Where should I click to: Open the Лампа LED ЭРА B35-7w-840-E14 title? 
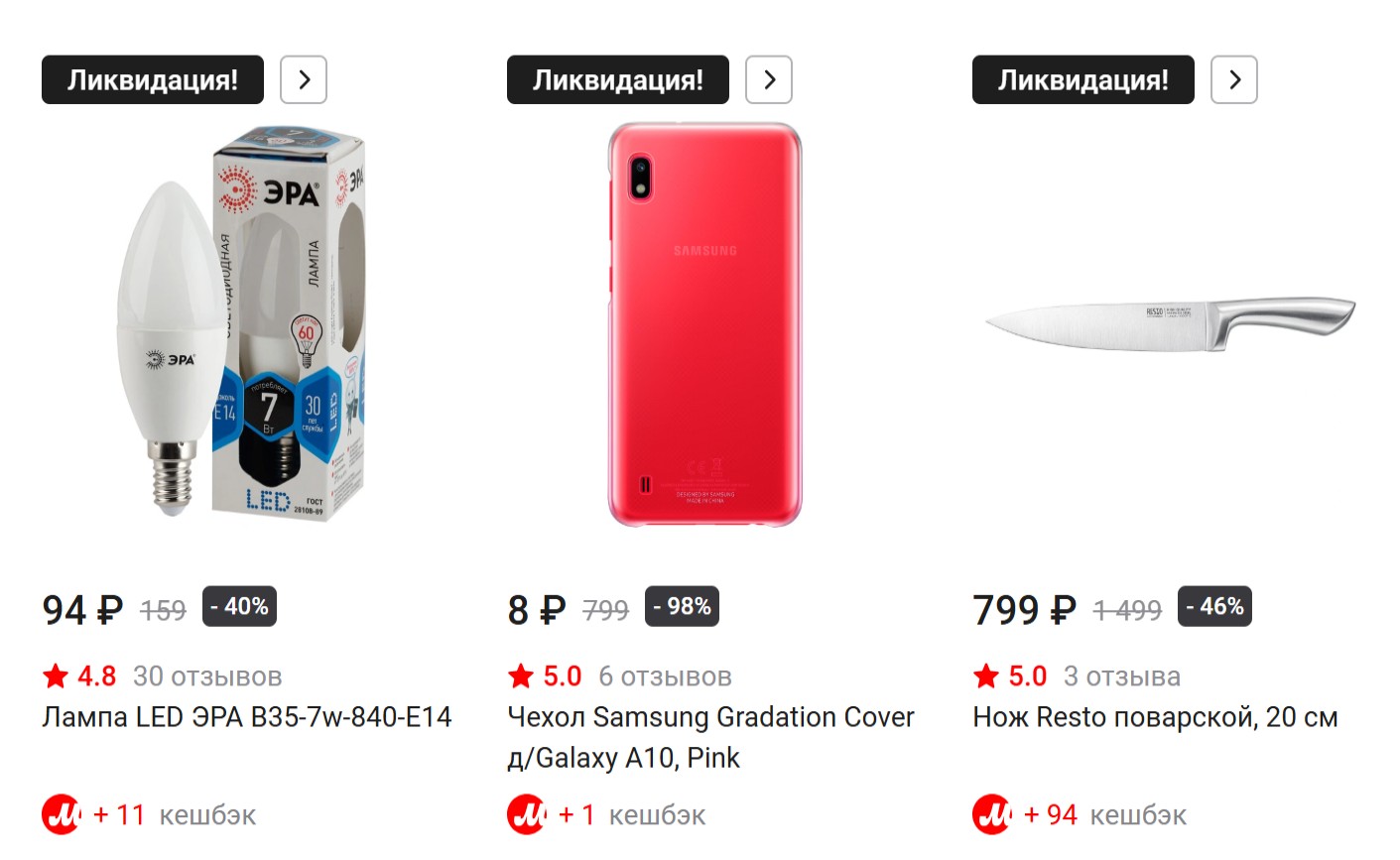tap(247, 717)
